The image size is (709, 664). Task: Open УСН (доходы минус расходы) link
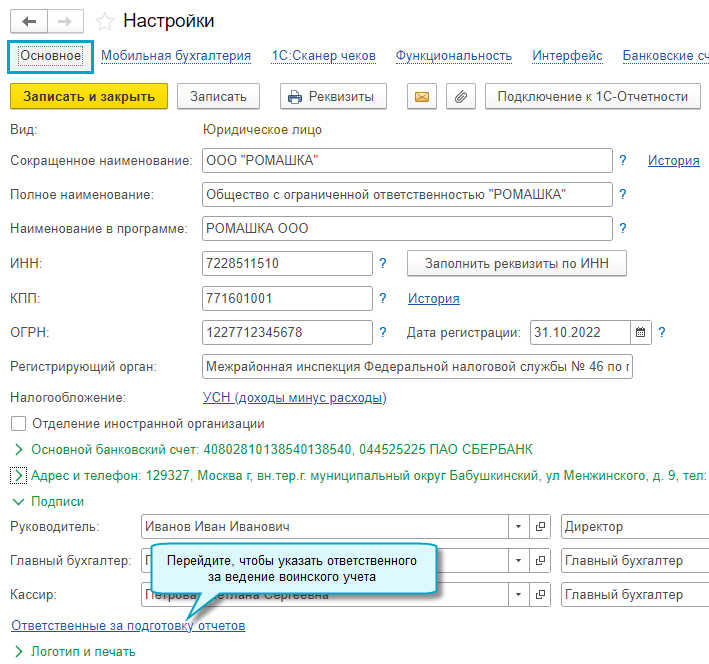[x=294, y=398]
